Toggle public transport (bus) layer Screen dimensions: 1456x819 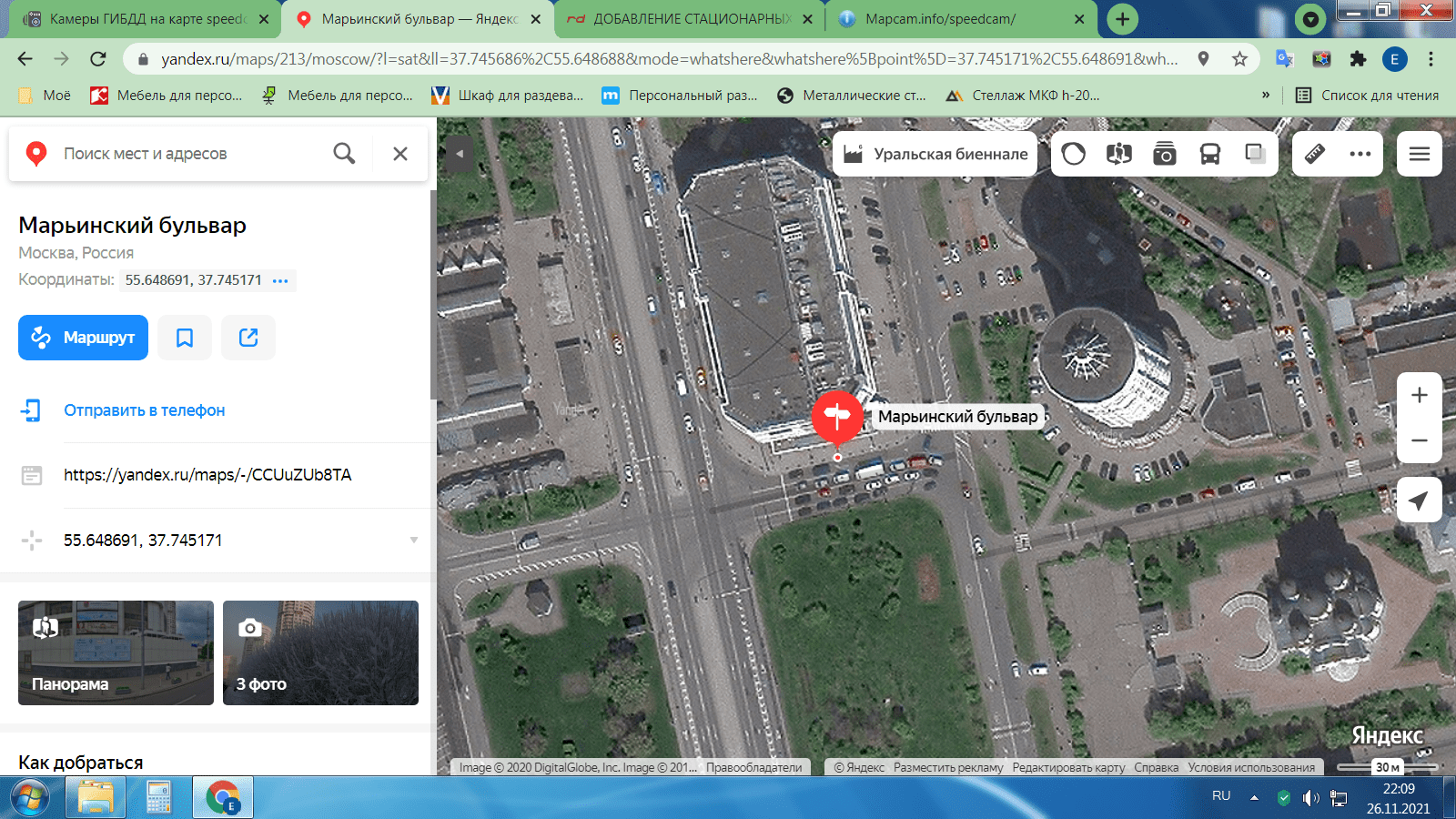click(1209, 154)
